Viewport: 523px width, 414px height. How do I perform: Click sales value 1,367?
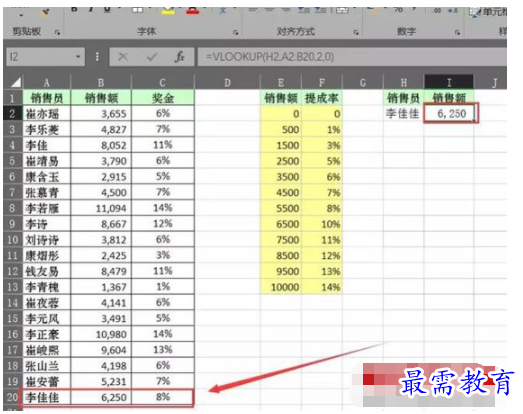coord(101,287)
